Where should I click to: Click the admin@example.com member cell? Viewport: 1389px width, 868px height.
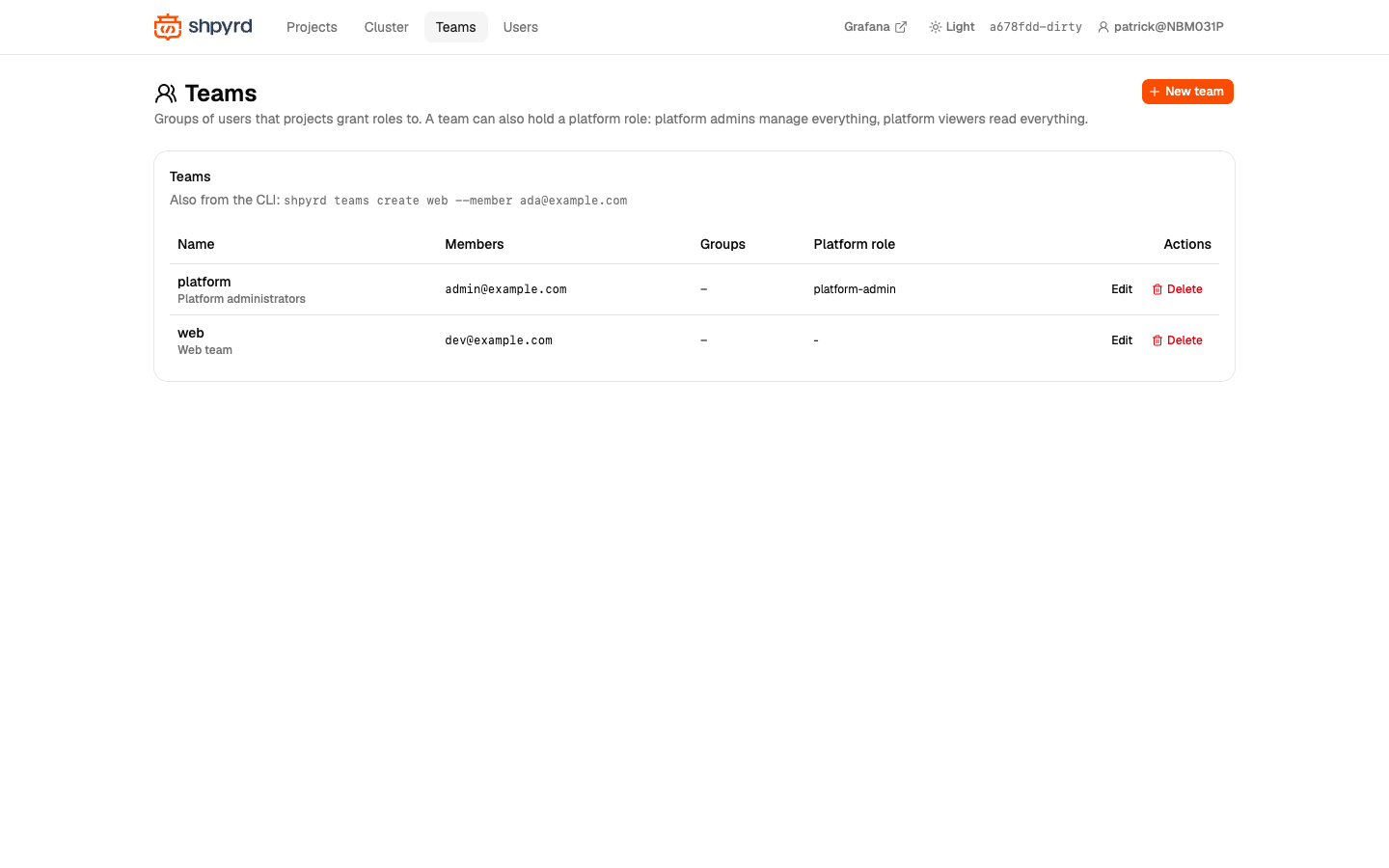pos(505,289)
